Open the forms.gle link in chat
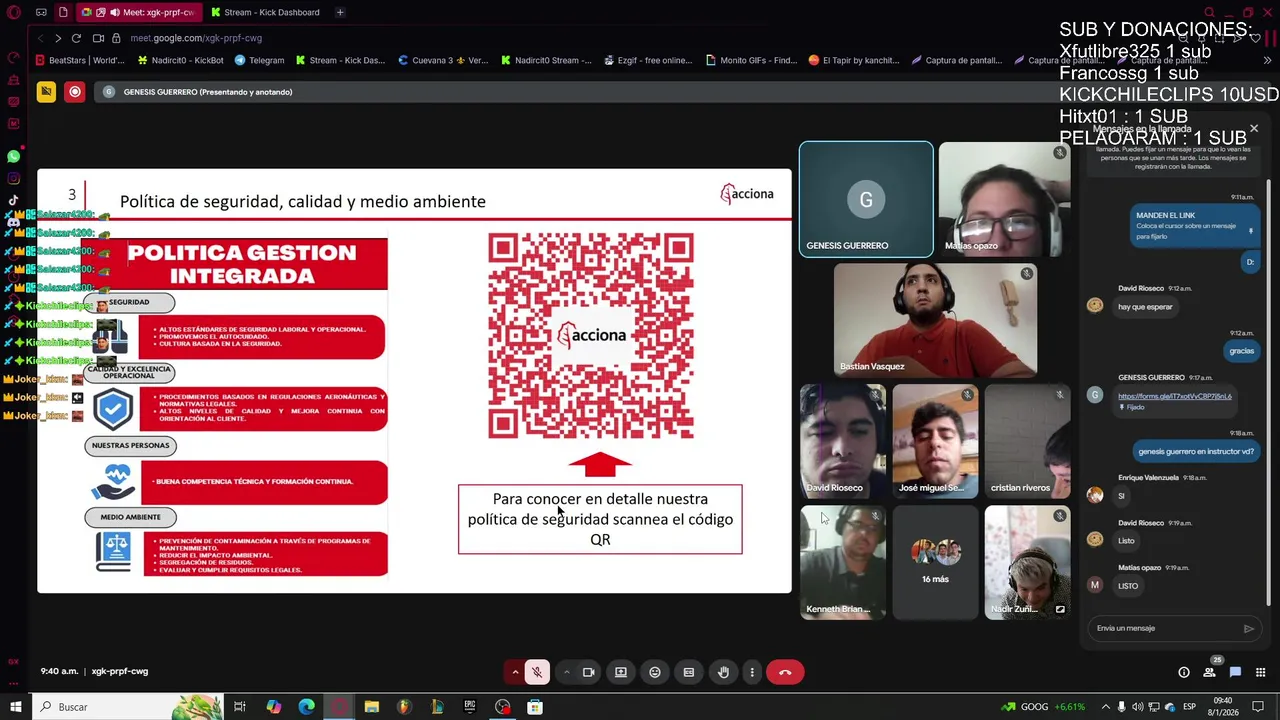This screenshot has height=720, width=1280. pos(1174,396)
